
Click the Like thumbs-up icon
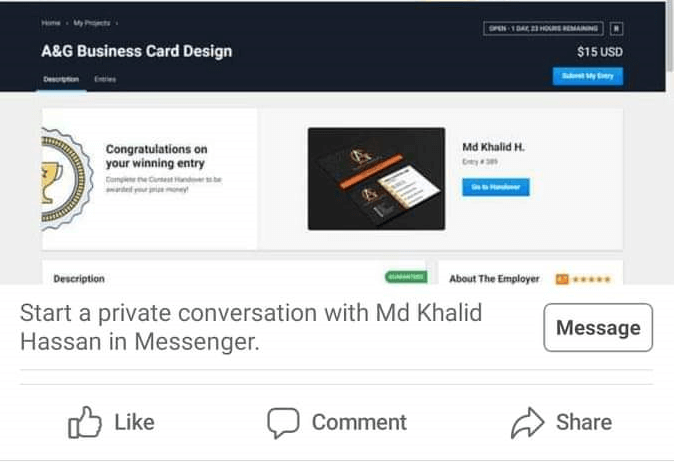[84, 423]
